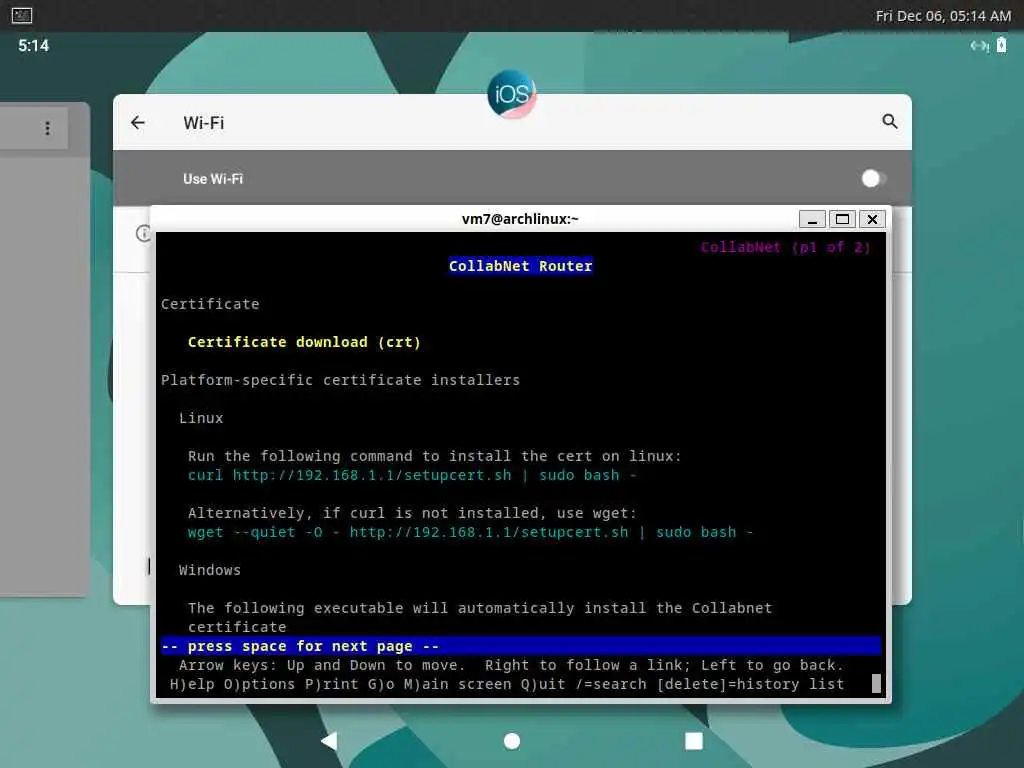Click the 'CollabNet (p1 of 2)' page indicator

coord(785,248)
